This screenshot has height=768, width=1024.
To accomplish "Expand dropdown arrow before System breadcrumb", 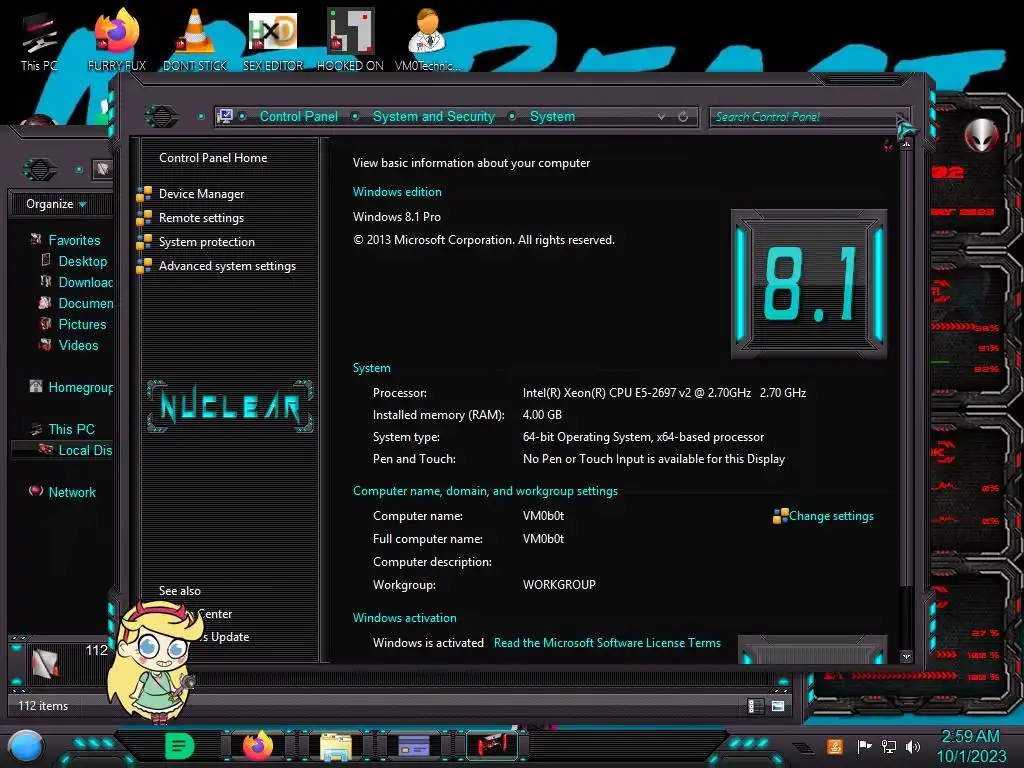I will coord(512,116).
